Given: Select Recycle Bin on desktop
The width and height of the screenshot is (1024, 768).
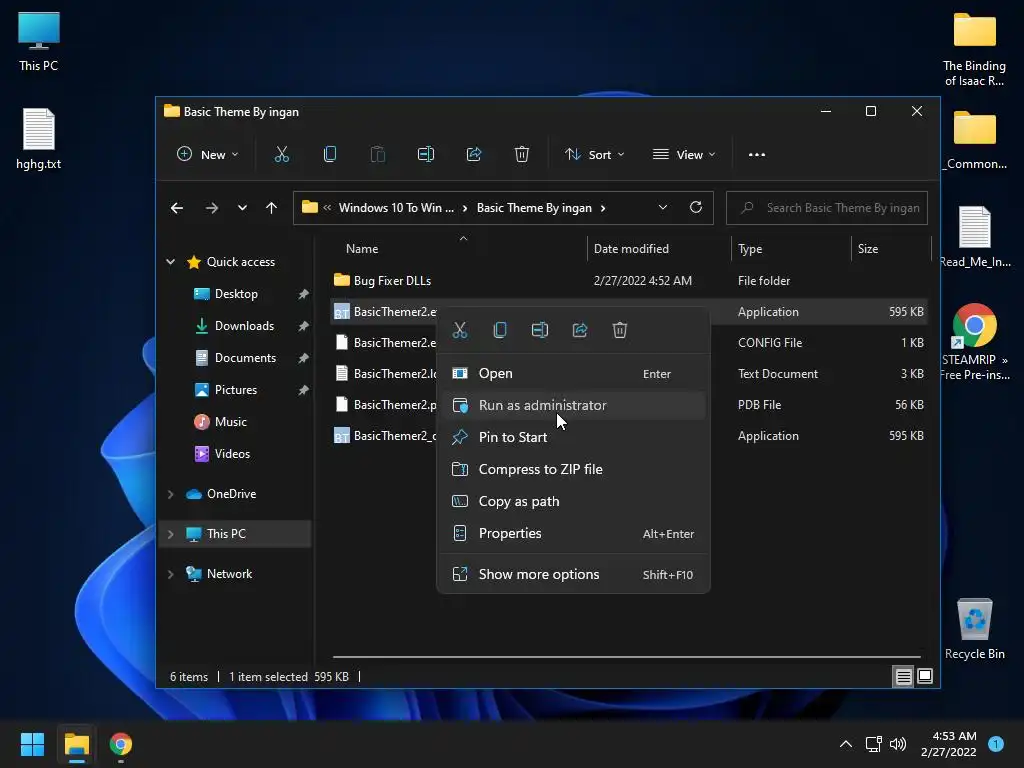Looking at the screenshot, I should click(x=974, y=628).
